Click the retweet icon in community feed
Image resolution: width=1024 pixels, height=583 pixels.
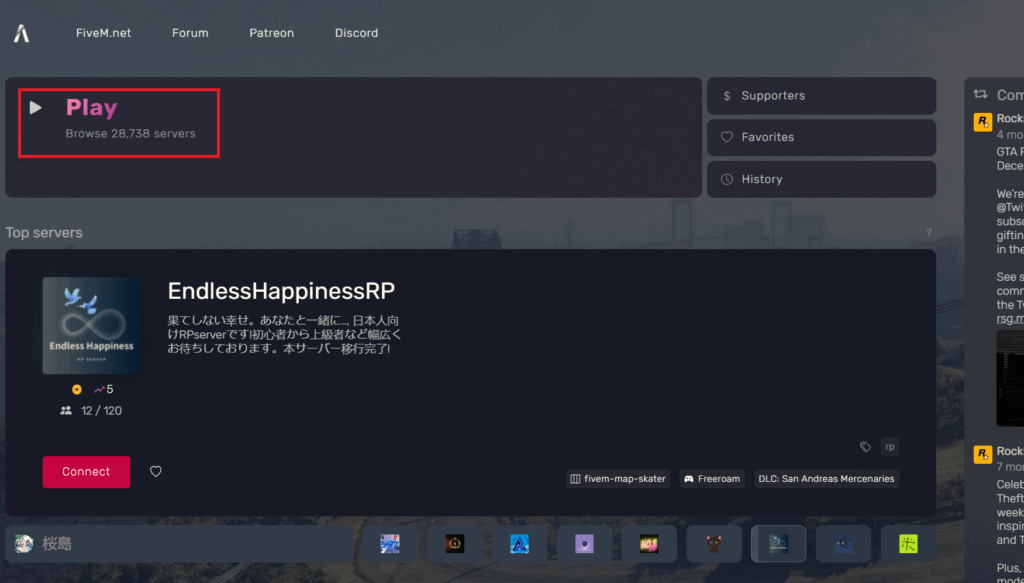pyautogui.click(x=980, y=95)
